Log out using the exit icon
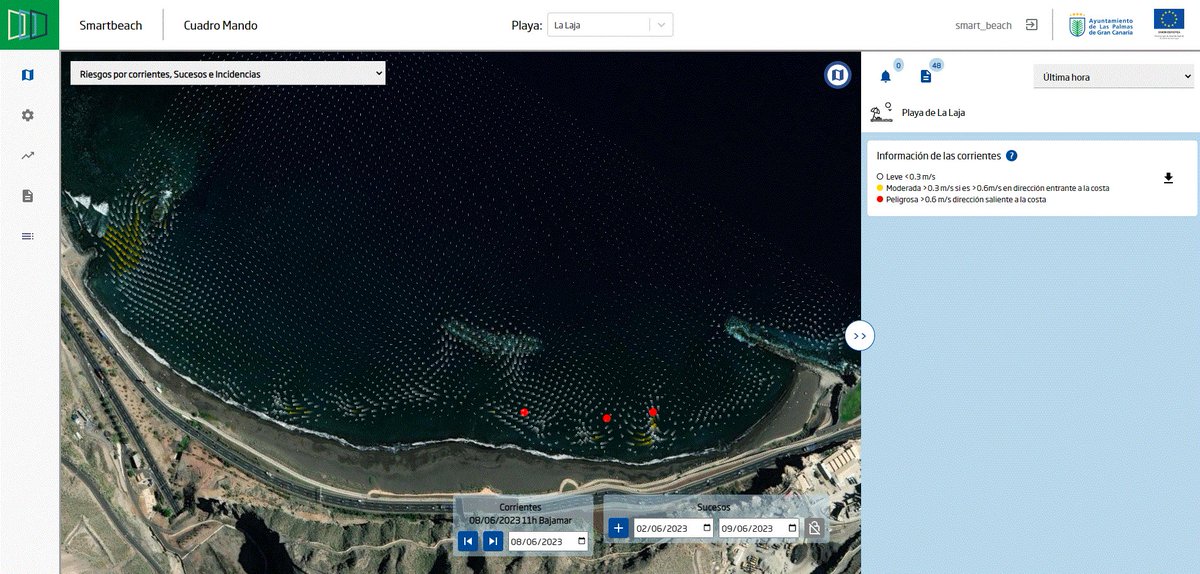This screenshot has height=574, width=1200. pos(1032,25)
